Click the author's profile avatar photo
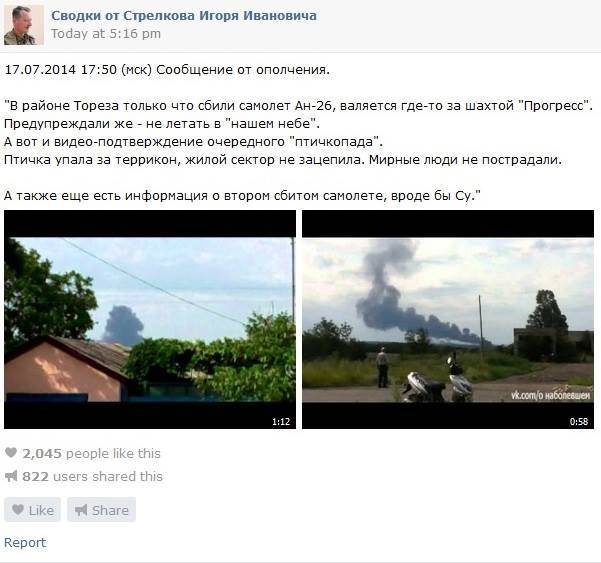The image size is (601, 563). point(24,25)
